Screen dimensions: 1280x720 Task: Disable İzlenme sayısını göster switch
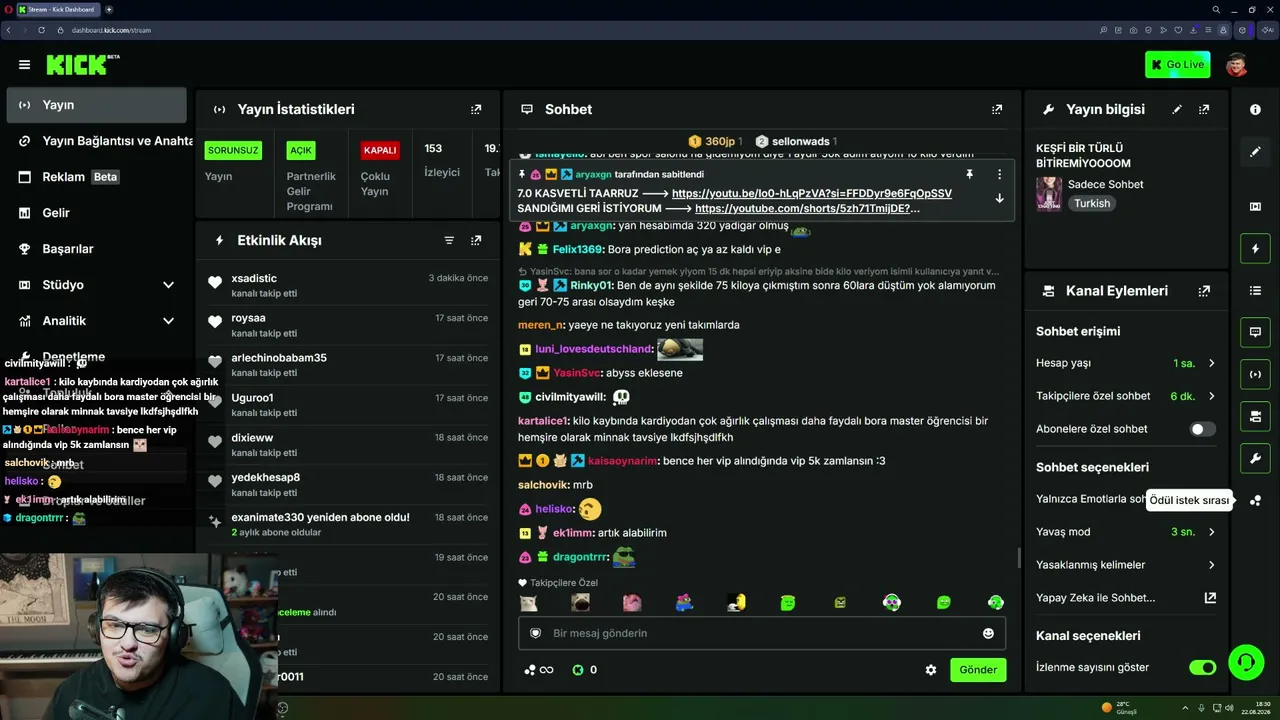coord(1202,667)
